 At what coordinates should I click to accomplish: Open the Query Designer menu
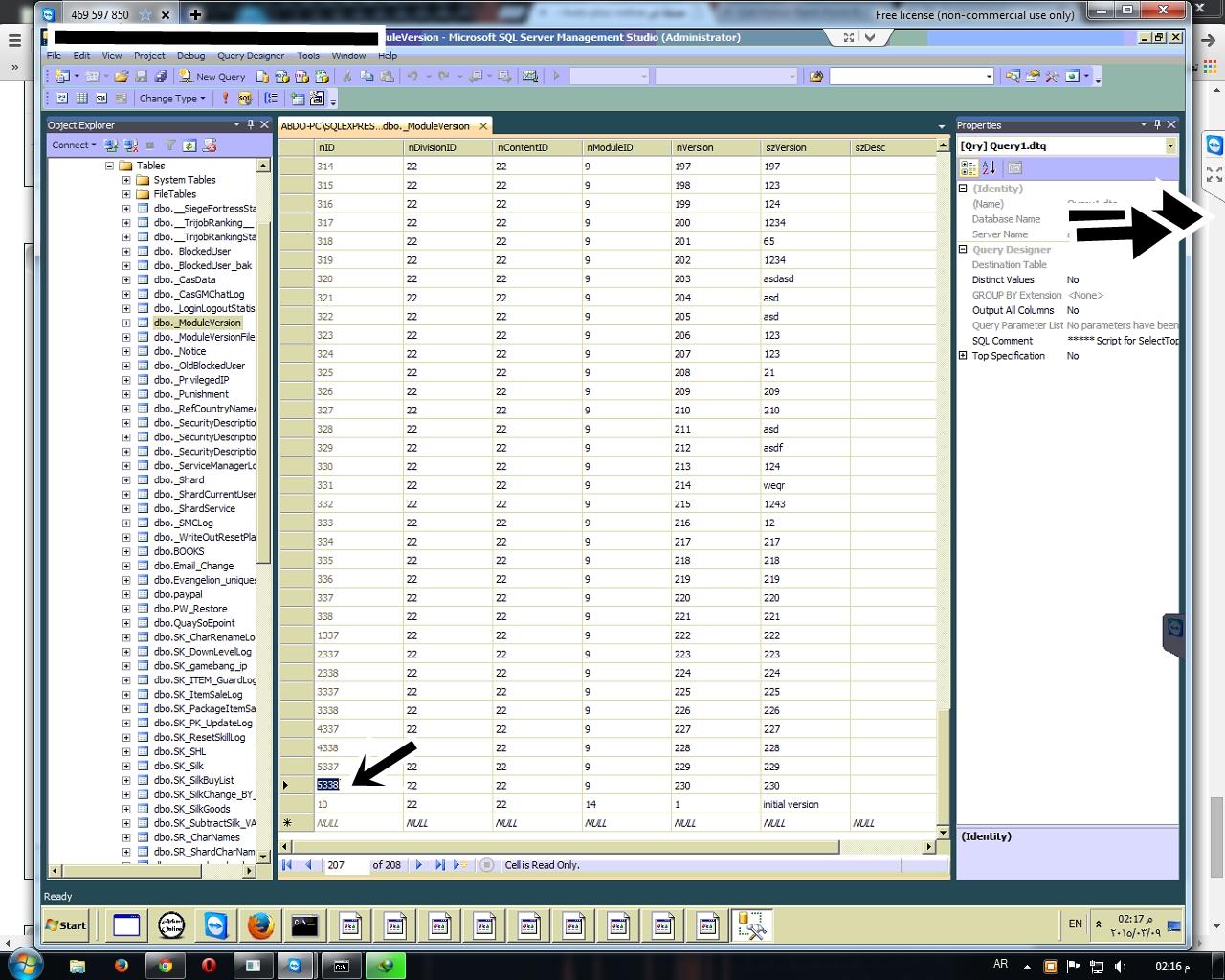pos(251,56)
